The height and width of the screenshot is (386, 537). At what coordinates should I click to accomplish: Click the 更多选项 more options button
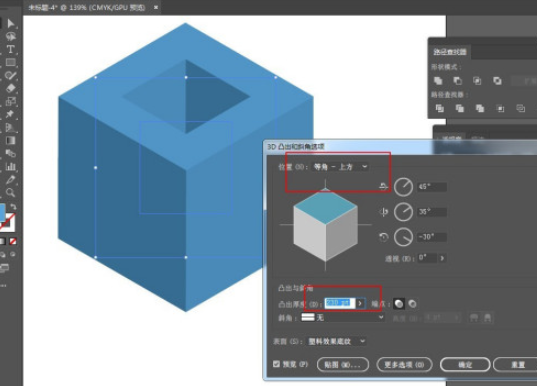pyautogui.click(x=404, y=365)
